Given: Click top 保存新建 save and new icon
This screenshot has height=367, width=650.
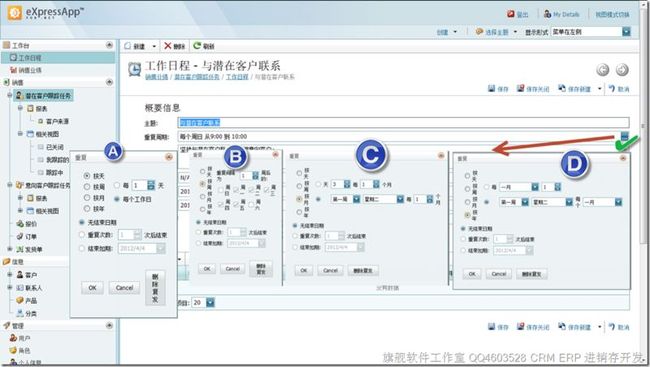Looking at the screenshot, I should 562,88.
